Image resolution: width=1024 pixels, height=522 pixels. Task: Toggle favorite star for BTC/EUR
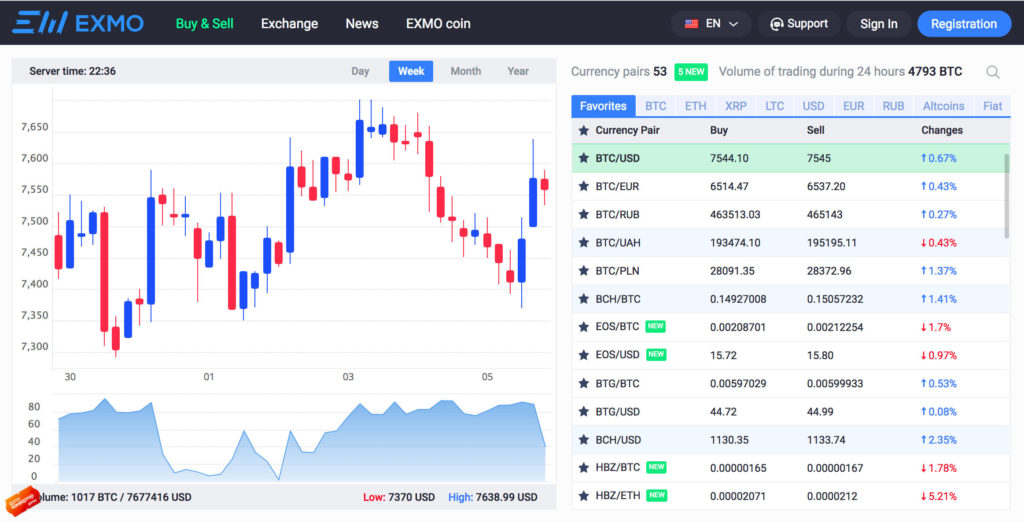pyautogui.click(x=584, y=186)
